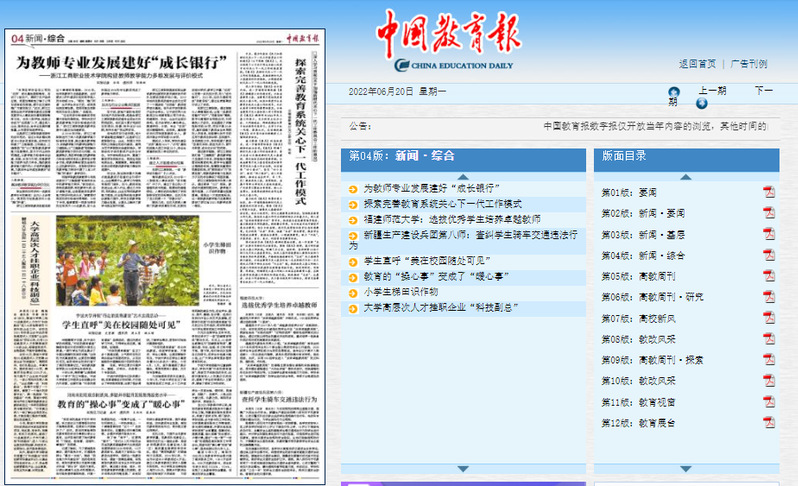The height and width of the screenshot is (486, 798).
Task: Download the PDF for 第03版 新闻·基层
Action: (769, 234)
